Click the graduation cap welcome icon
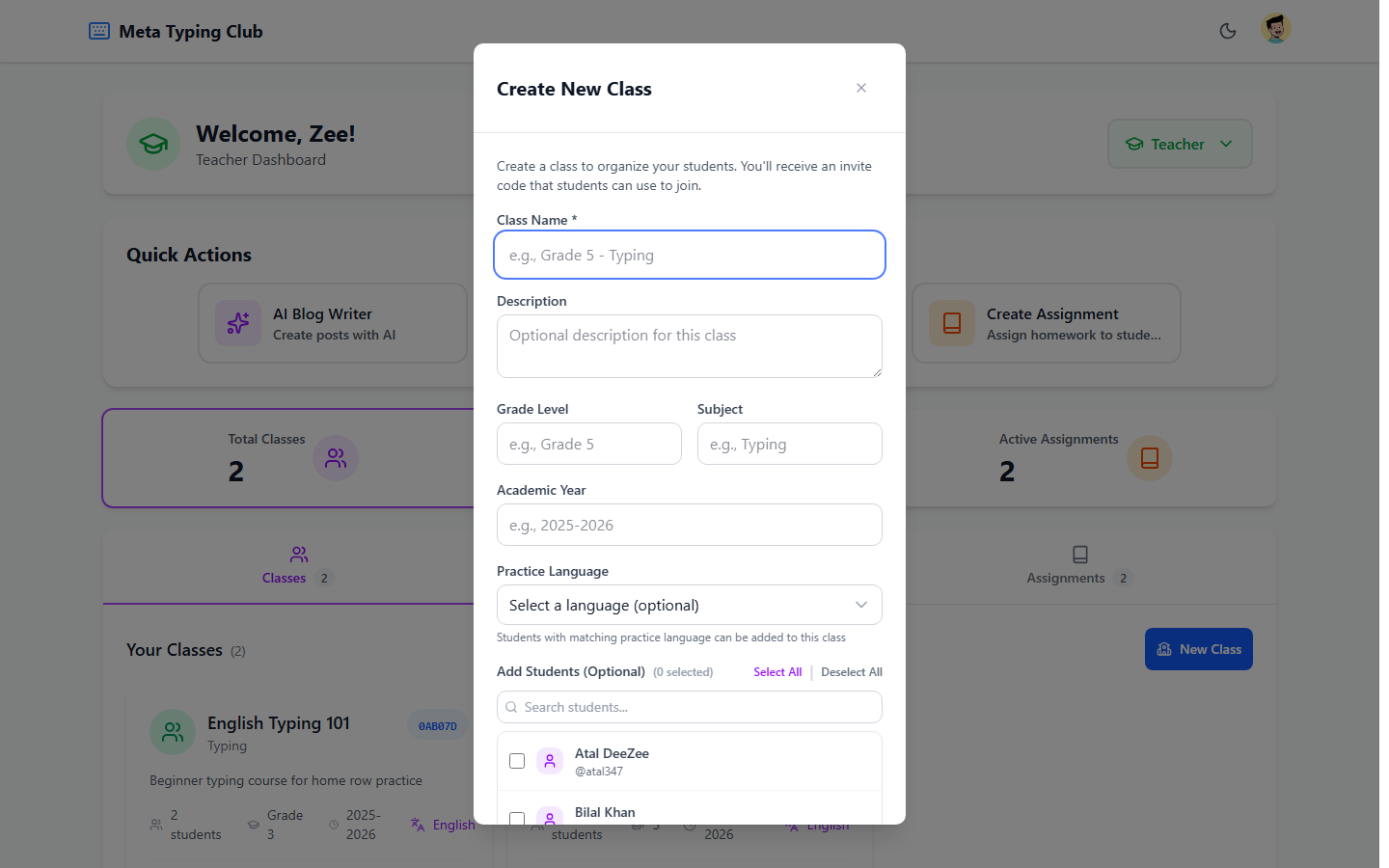Image resolution: width=1389 pixels, height=868 pixels. point(153,144)
